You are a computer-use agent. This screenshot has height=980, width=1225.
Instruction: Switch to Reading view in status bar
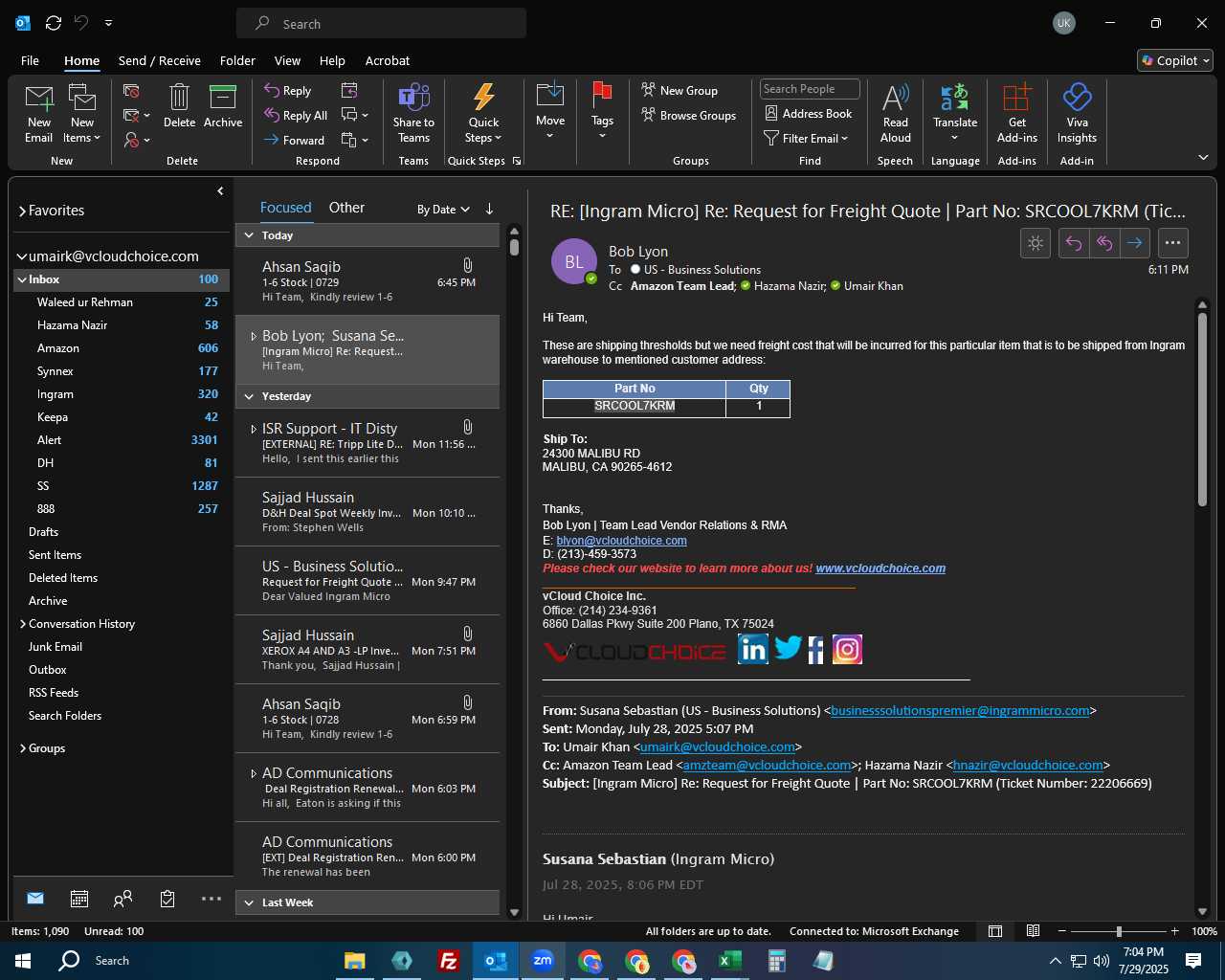pyautogui.click(x=1033, y=931)
